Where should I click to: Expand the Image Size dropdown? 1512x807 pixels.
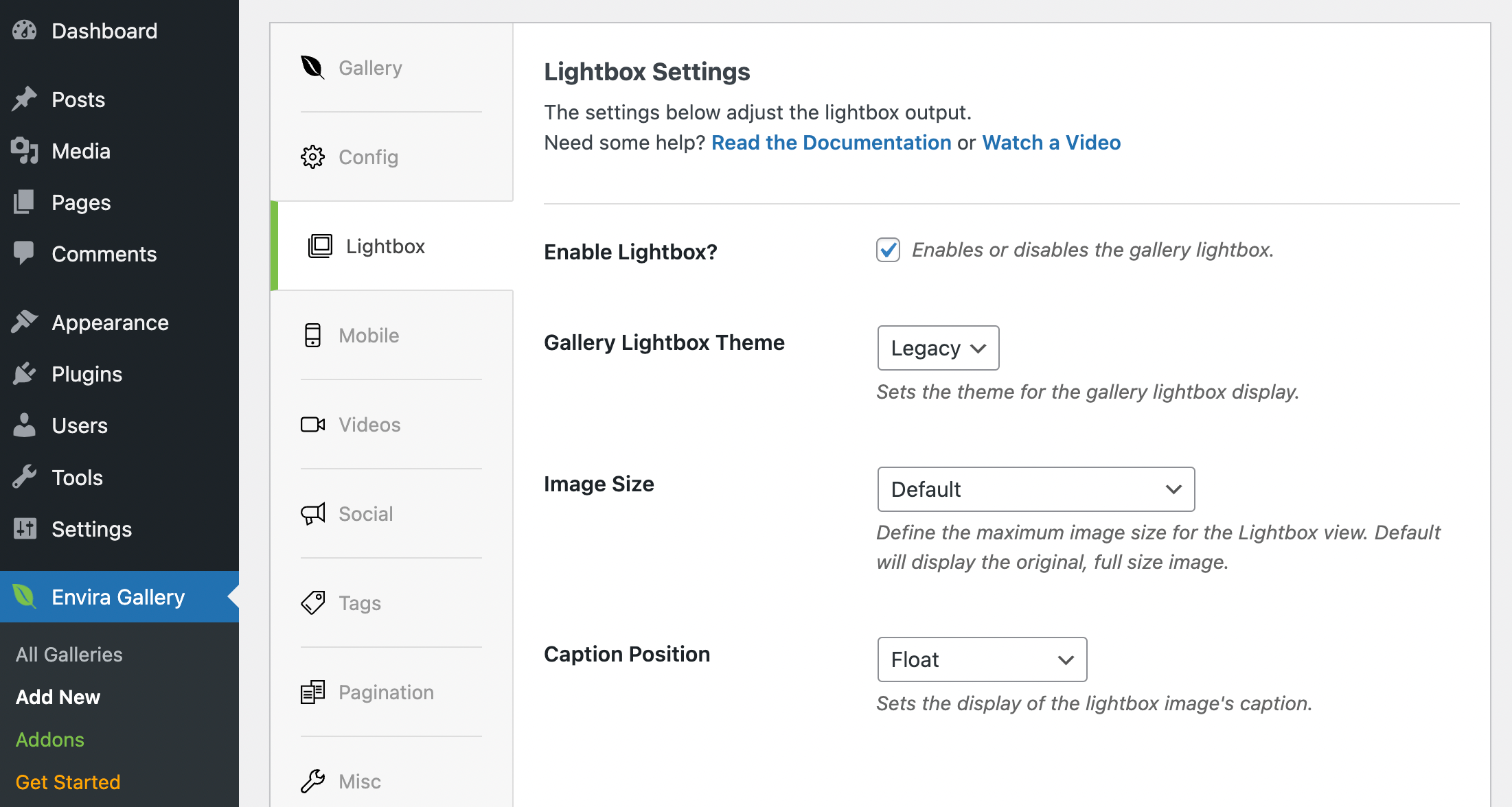pyautogui.click(x=1035, y=489)
